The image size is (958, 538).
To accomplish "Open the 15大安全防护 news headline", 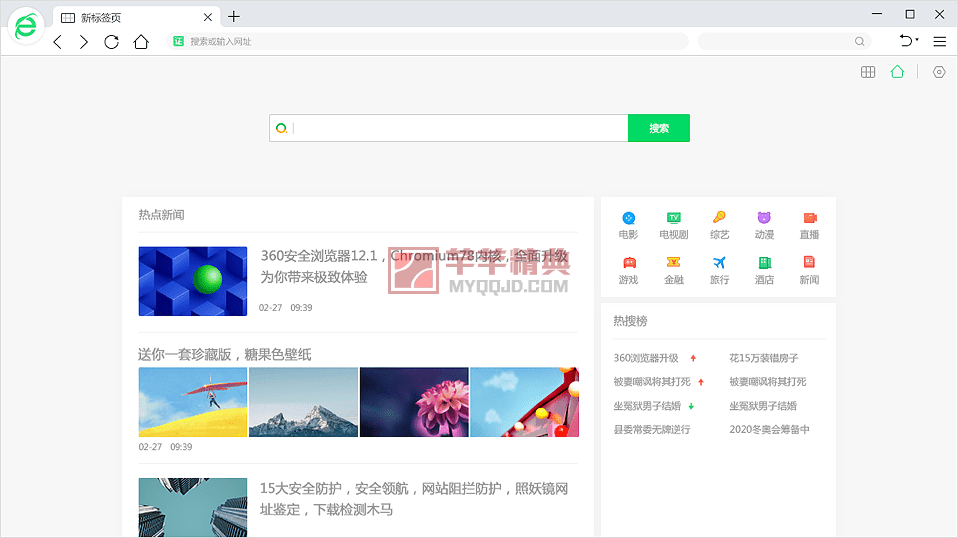I will pyautogui.click(x=414, y=499).
